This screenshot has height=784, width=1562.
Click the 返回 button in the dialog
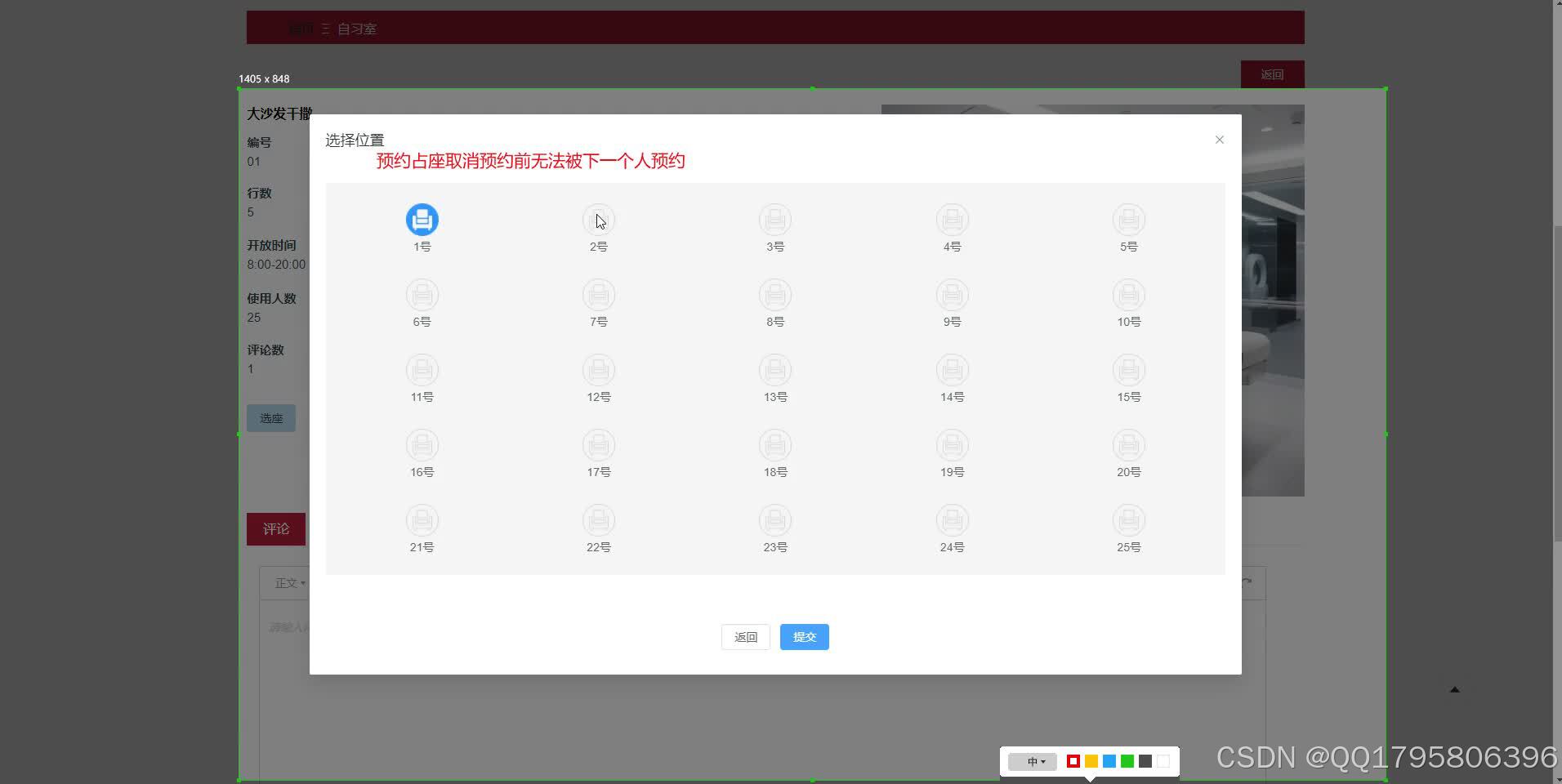point(744,636)
